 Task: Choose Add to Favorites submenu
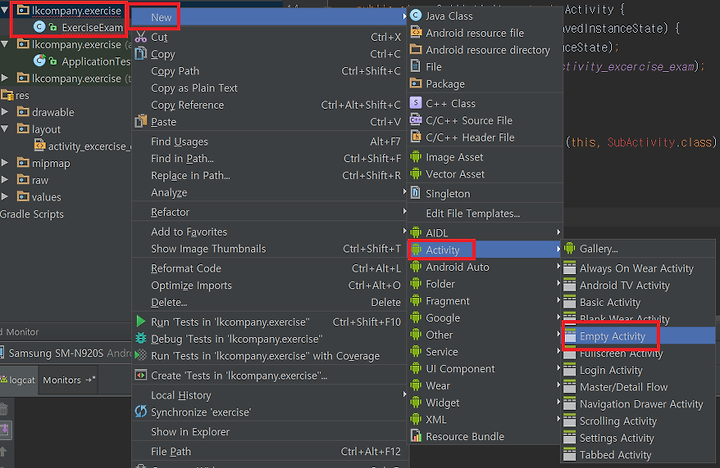(270, 231)
